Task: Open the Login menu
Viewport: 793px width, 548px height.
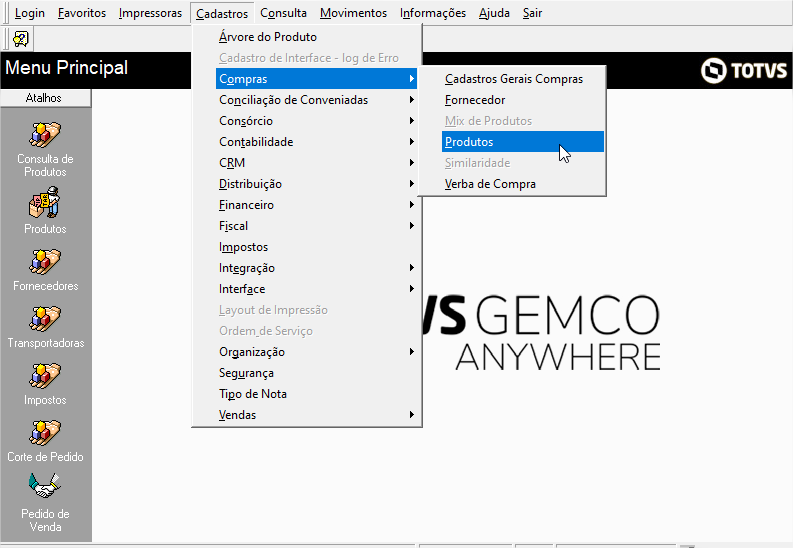Action: click(x=30, y=13)
